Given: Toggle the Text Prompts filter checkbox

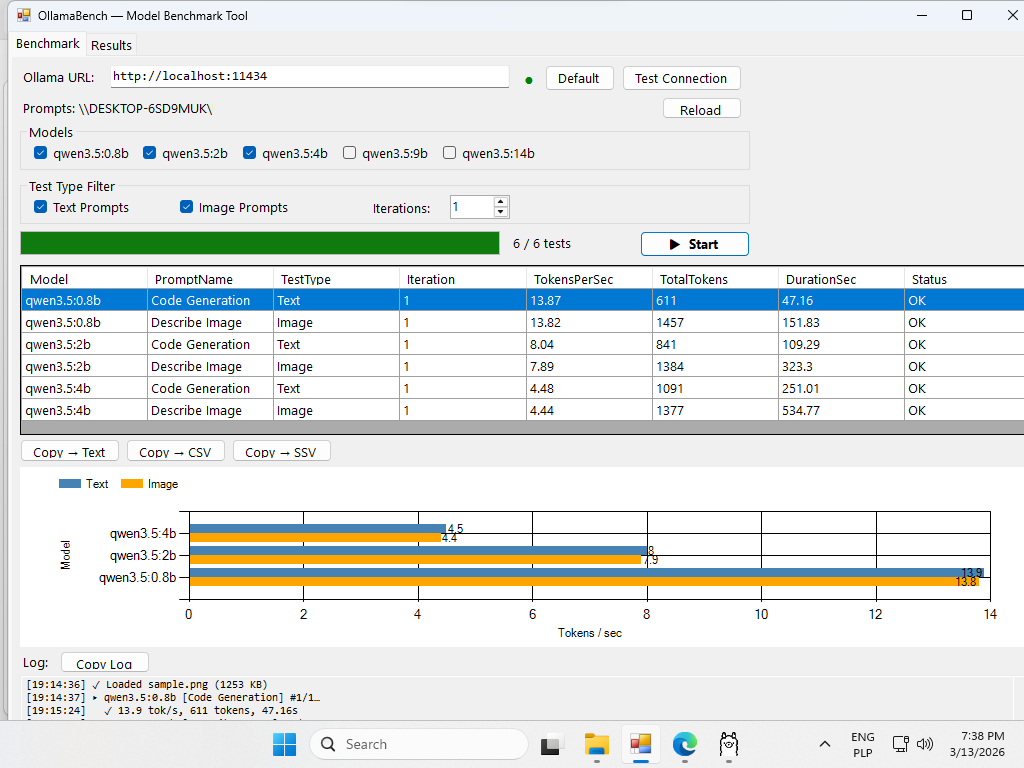Looking at the screenshot, I should (40, 206).
